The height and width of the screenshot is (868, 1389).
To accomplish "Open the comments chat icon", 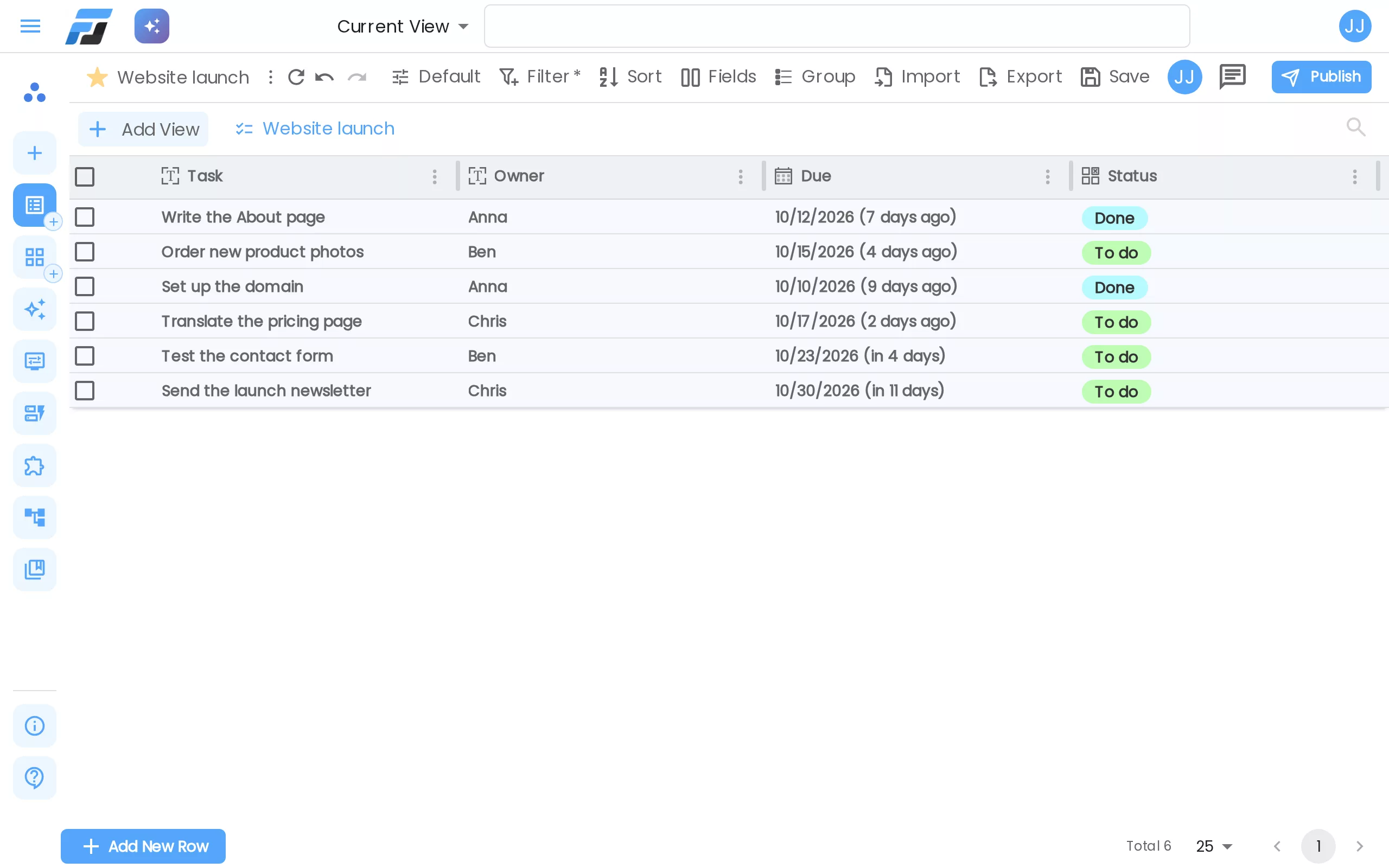I will [1232, 77].
